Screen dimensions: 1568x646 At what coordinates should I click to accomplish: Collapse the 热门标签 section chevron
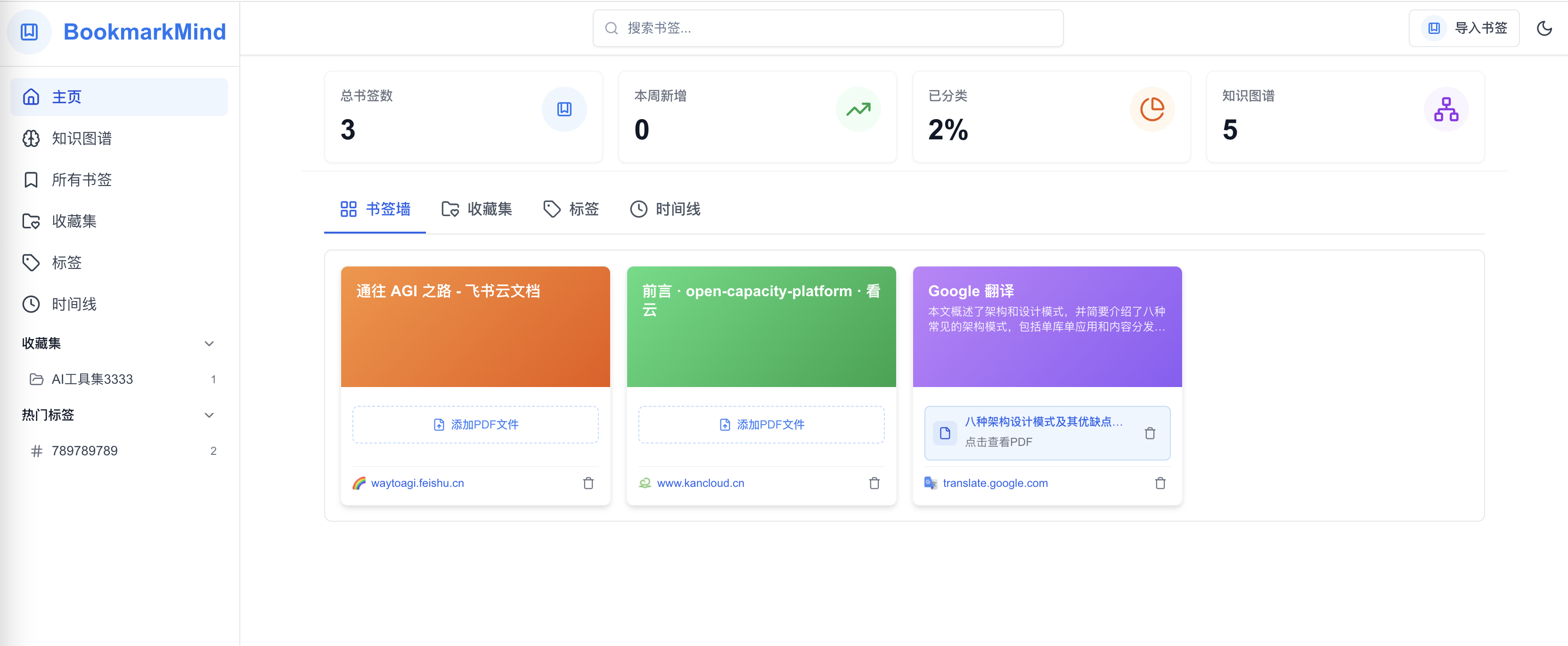click(x=209, y=415)
